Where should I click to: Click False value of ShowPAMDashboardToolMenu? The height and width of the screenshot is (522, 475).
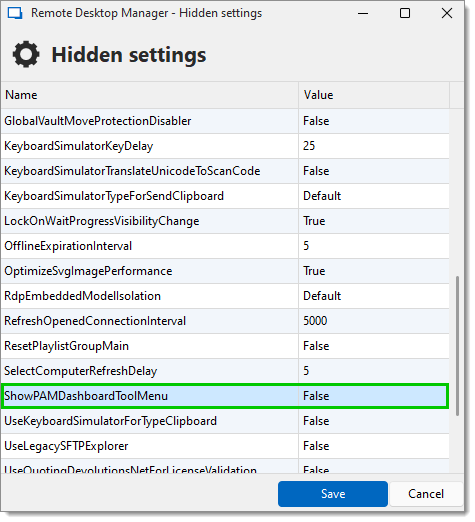tap(317, 397)
